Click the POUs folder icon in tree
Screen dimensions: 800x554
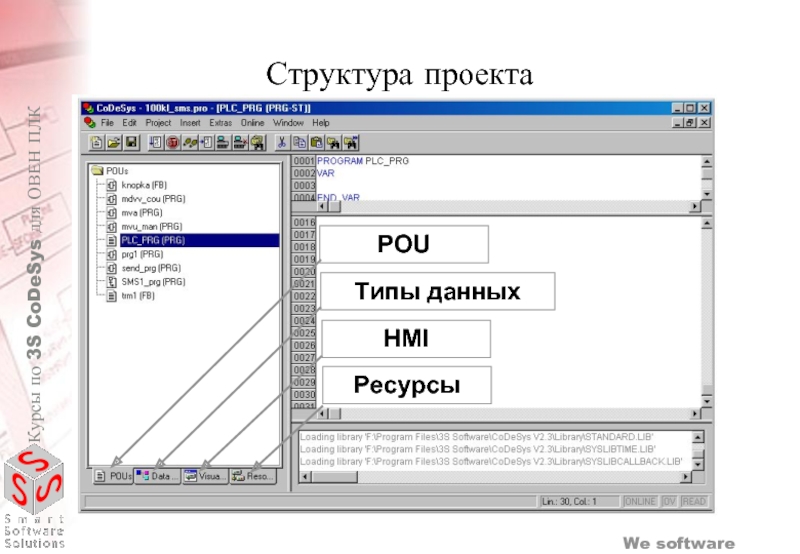point(97,171)
